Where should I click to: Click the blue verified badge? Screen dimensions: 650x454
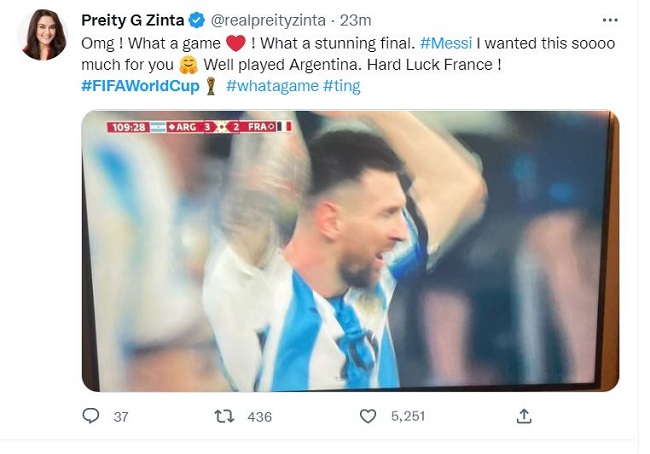point(196,20)
